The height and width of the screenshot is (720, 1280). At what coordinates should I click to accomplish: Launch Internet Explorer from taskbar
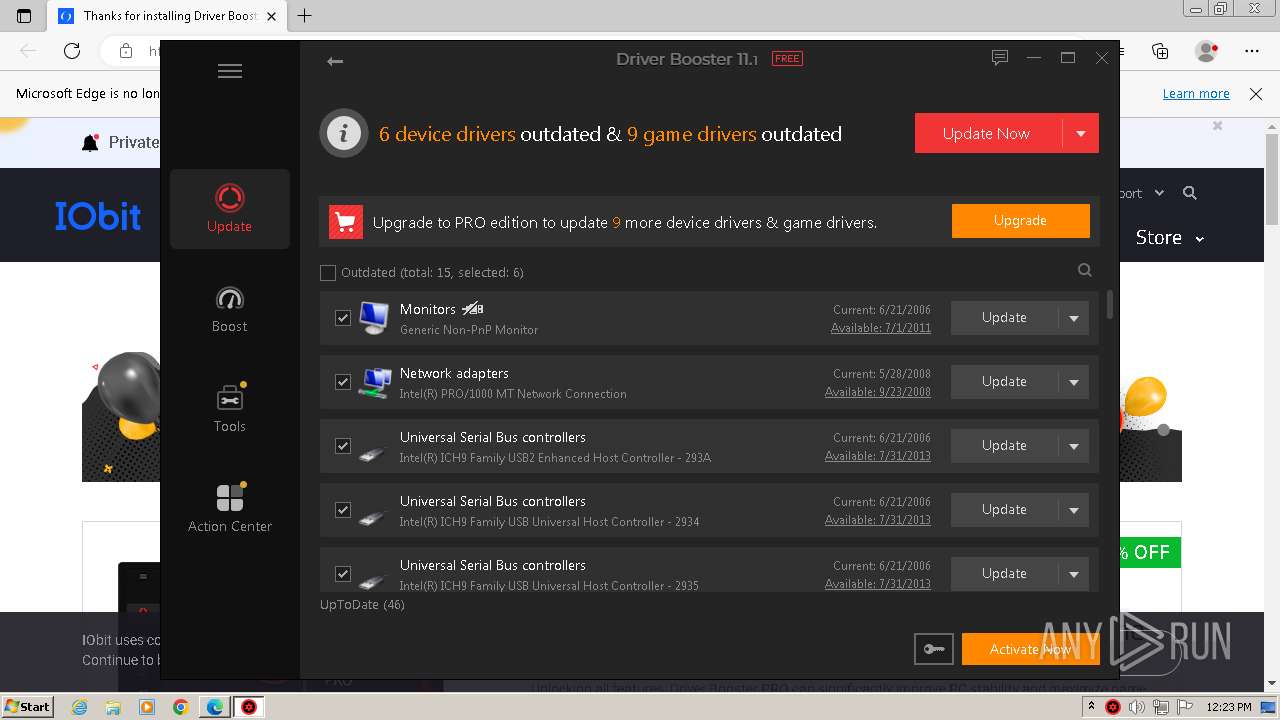[x=80, y=707]
